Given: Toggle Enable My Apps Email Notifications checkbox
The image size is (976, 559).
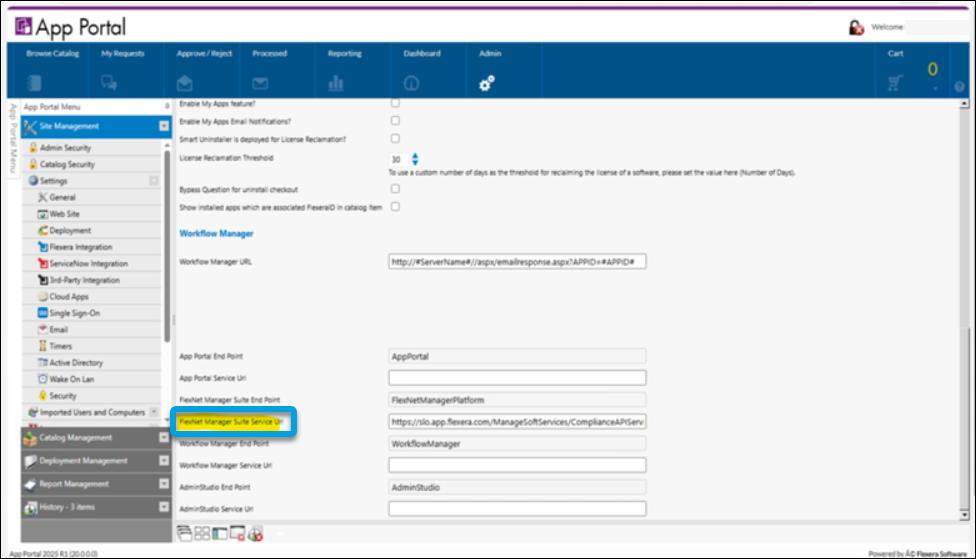Looking at the screenshot, I should (395, 121).
